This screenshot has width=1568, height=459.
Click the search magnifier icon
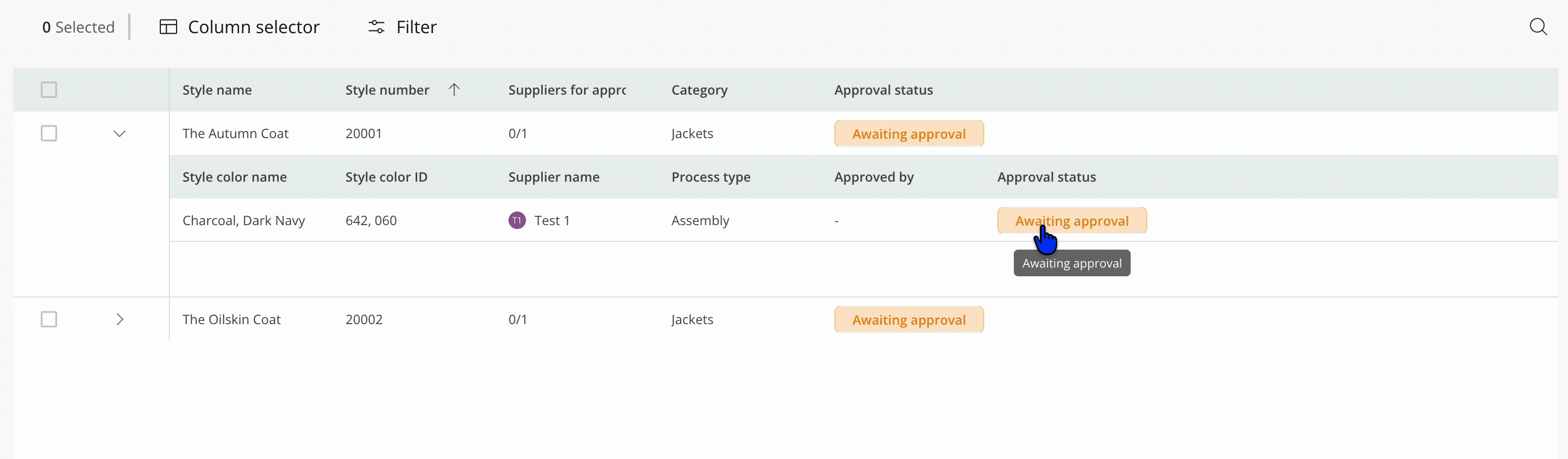[x=1538, y=27]
